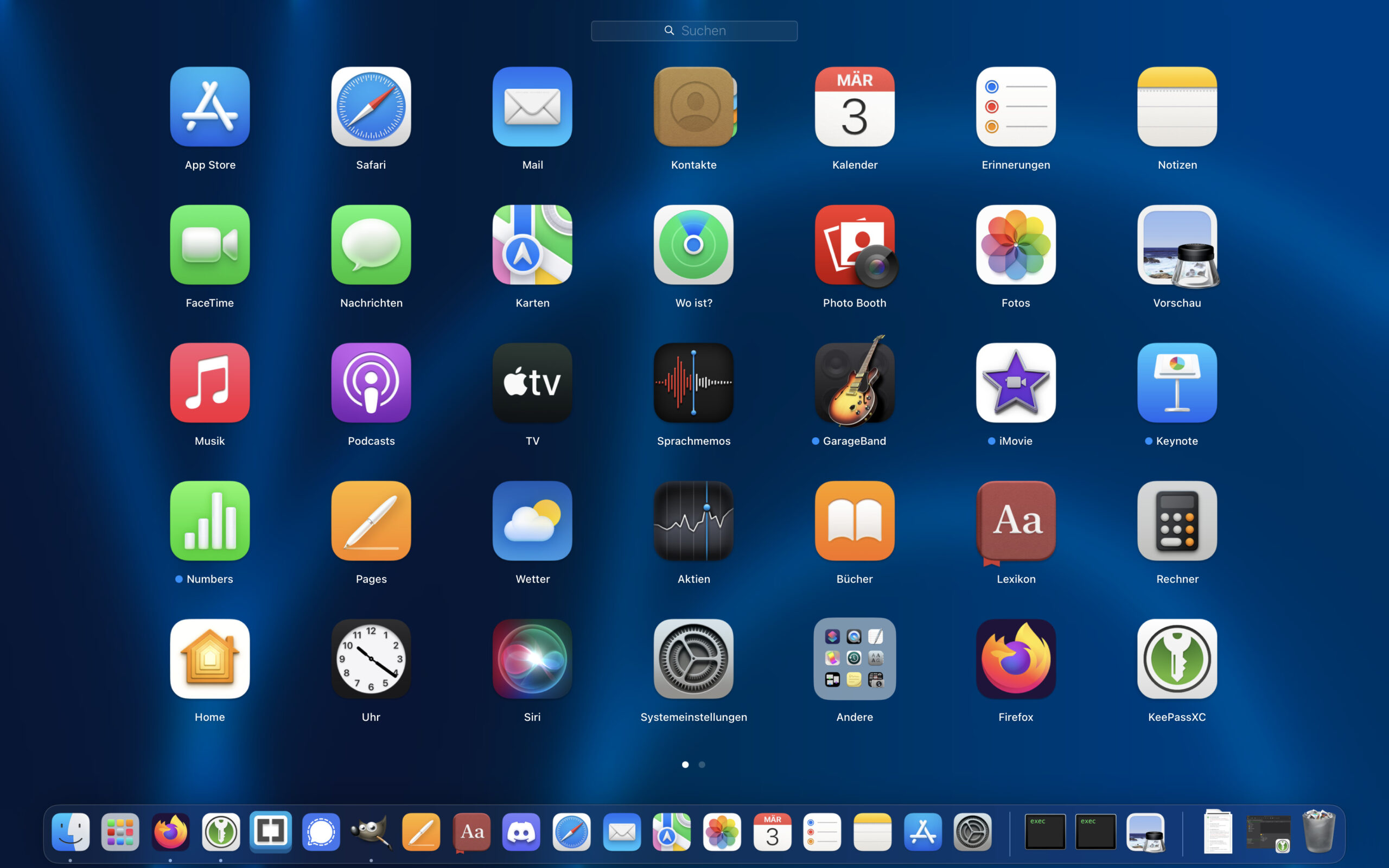
Task: Open Kalender from the Dock
Action: 773,832
